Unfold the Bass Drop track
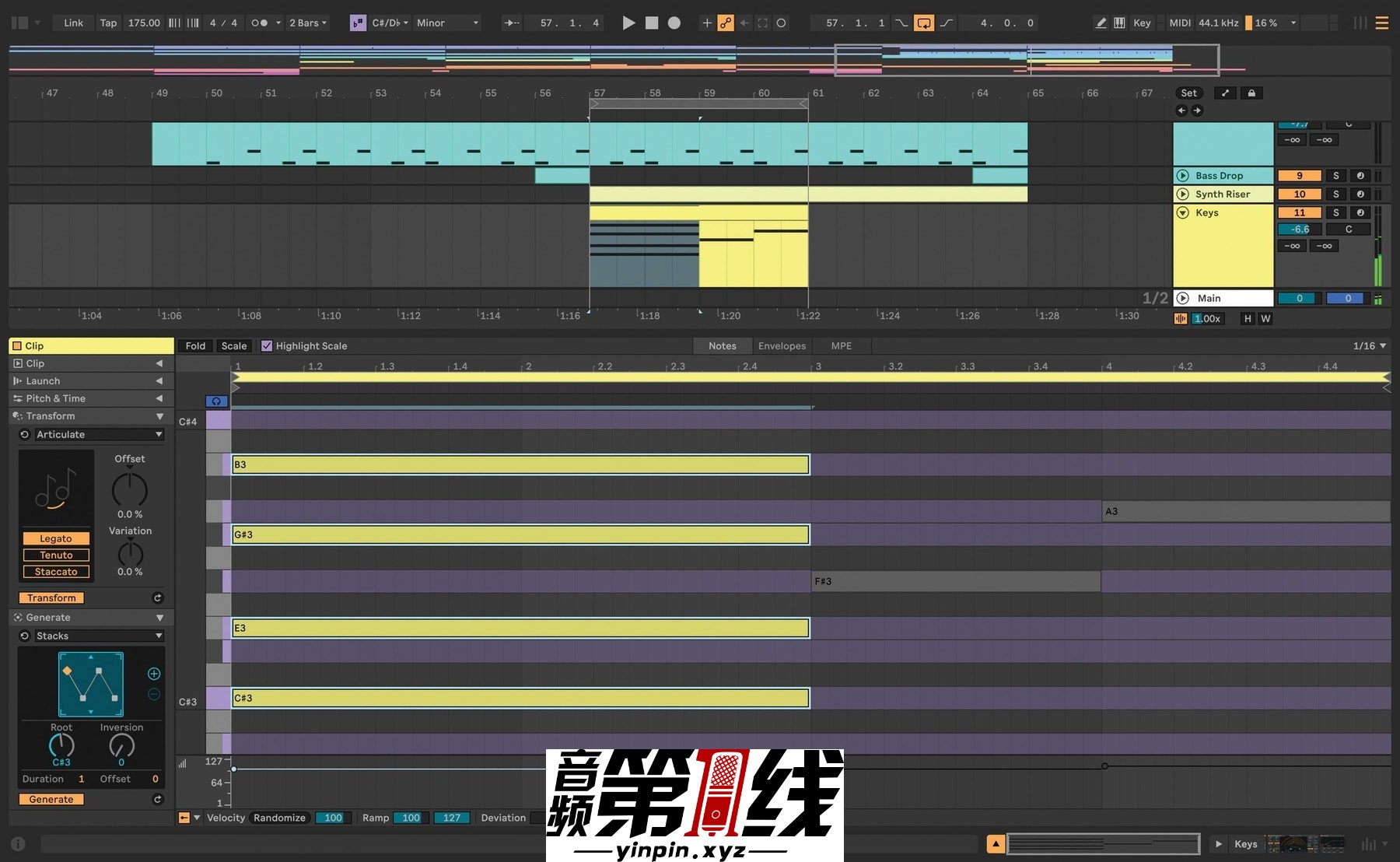The width and height of the screenshot is (1400, 862). click(1183, 176)
